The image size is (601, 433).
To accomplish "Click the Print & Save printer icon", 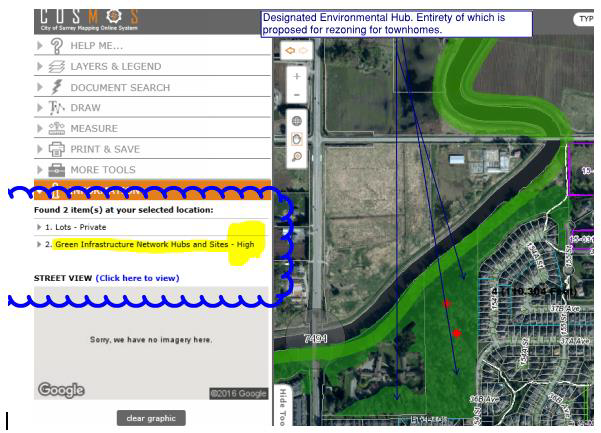I will (57, 149).
